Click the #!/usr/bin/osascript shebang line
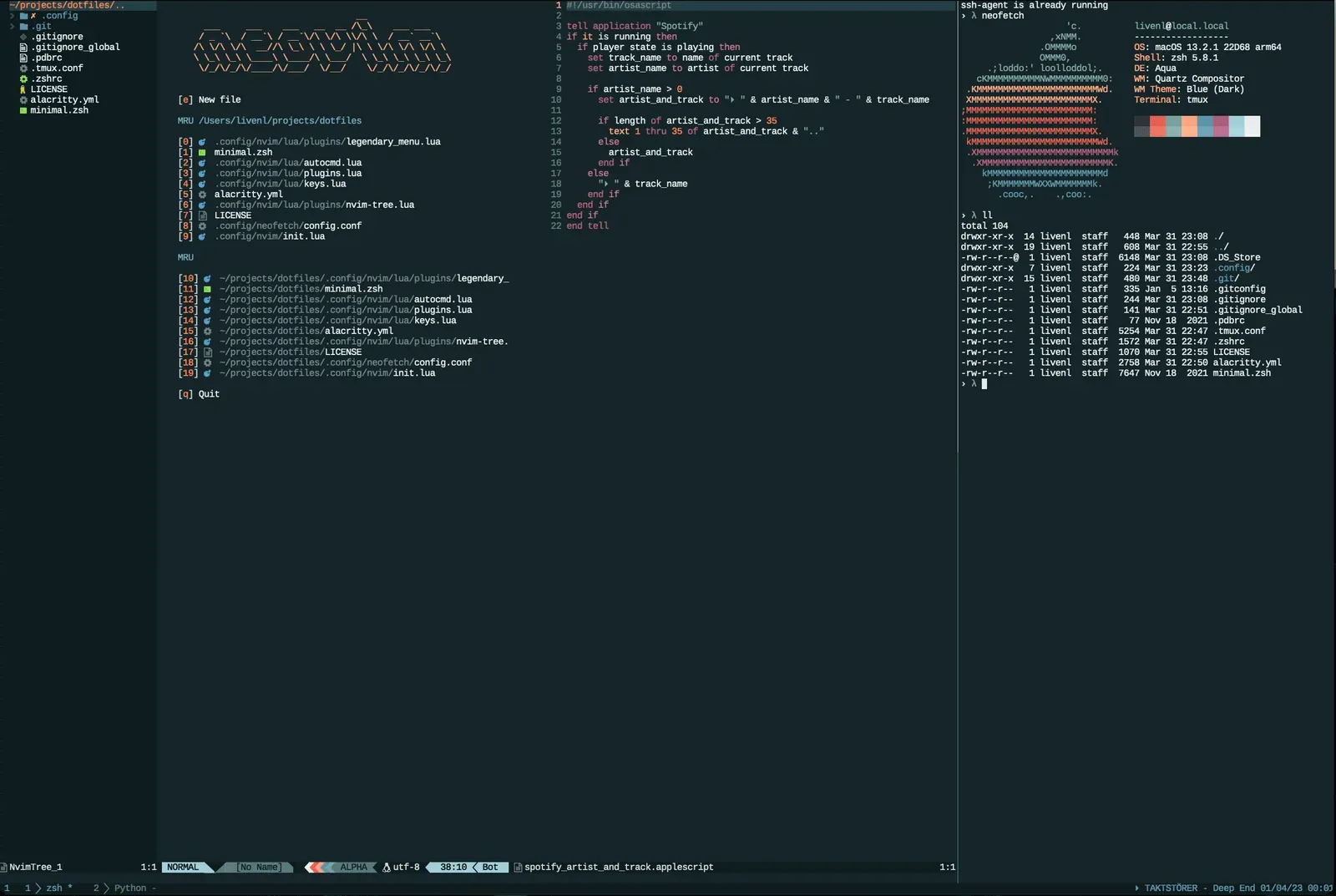 click(619, 5)
